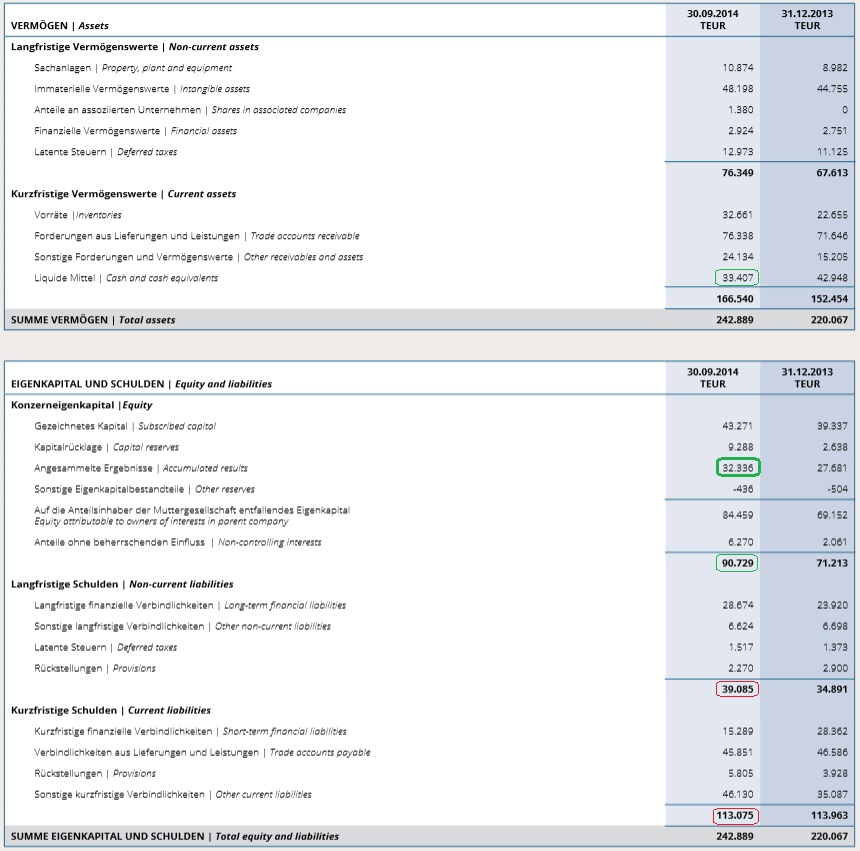Select non-current assets subtotal 67.613
The image size is (860, 851).
[x=832, y=173]
